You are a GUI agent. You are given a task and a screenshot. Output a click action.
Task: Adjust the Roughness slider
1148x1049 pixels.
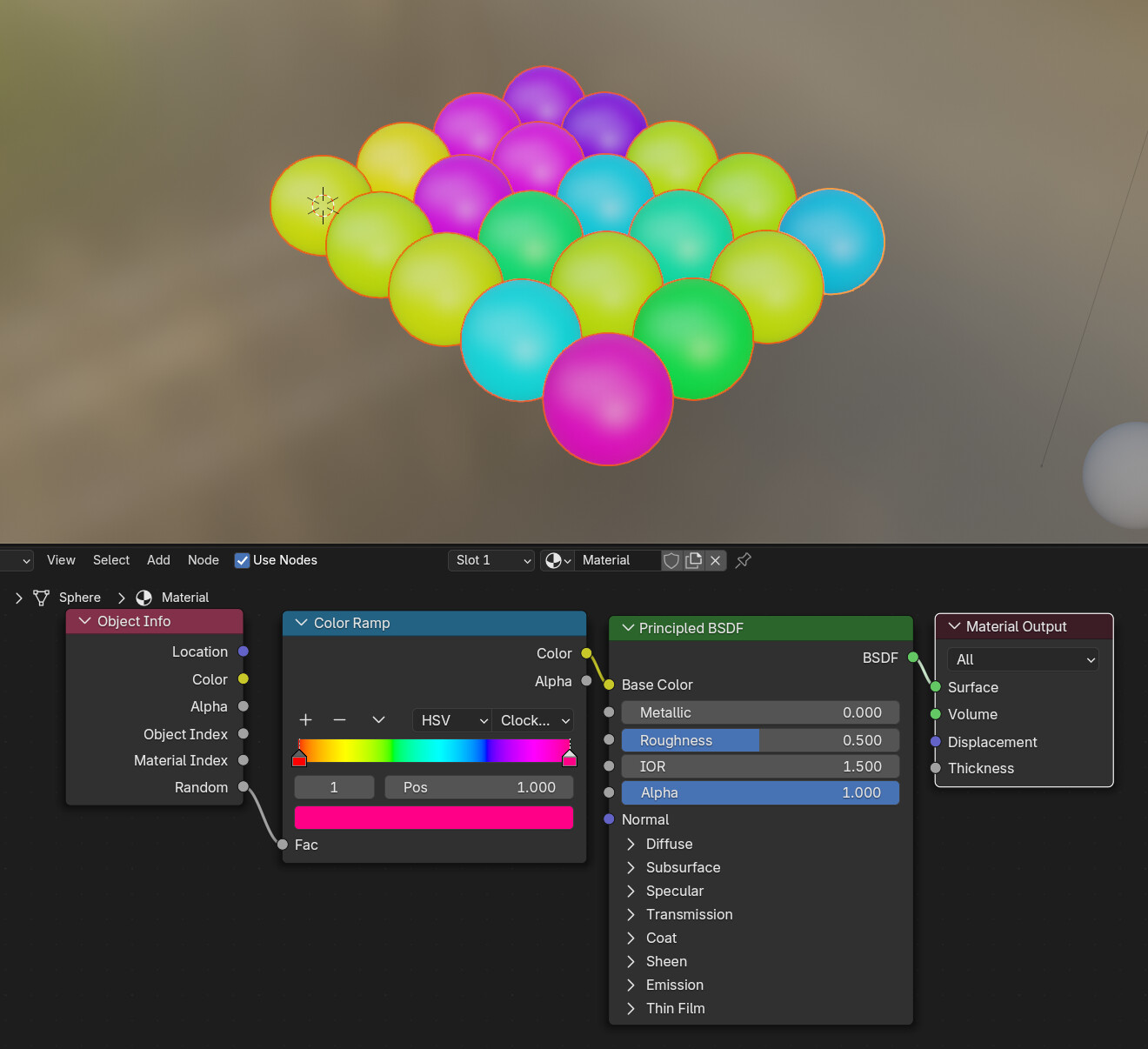760,740
